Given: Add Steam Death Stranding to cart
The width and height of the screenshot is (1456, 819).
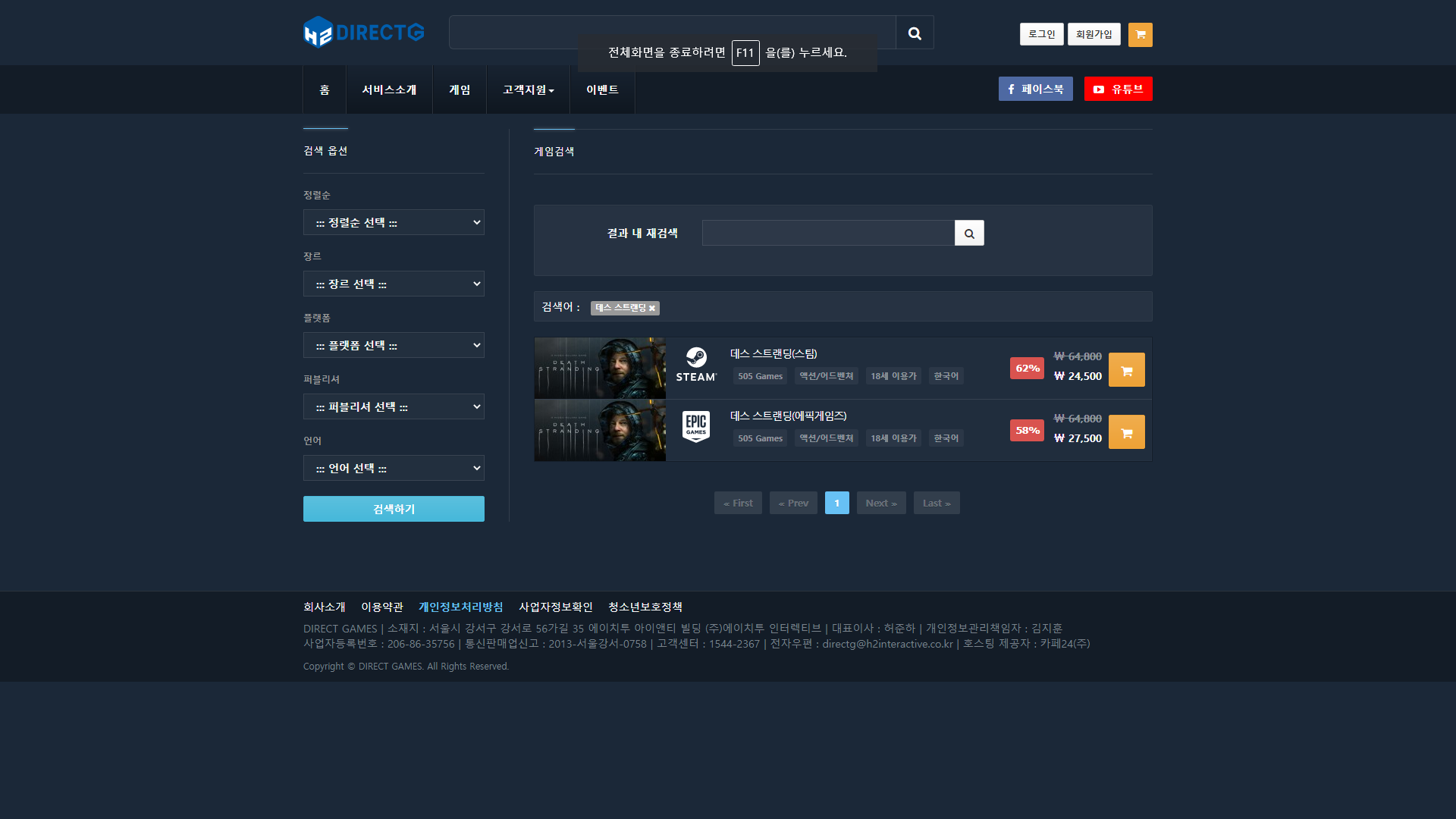Looking at the screenshot, I should (x=1126, y=370).
